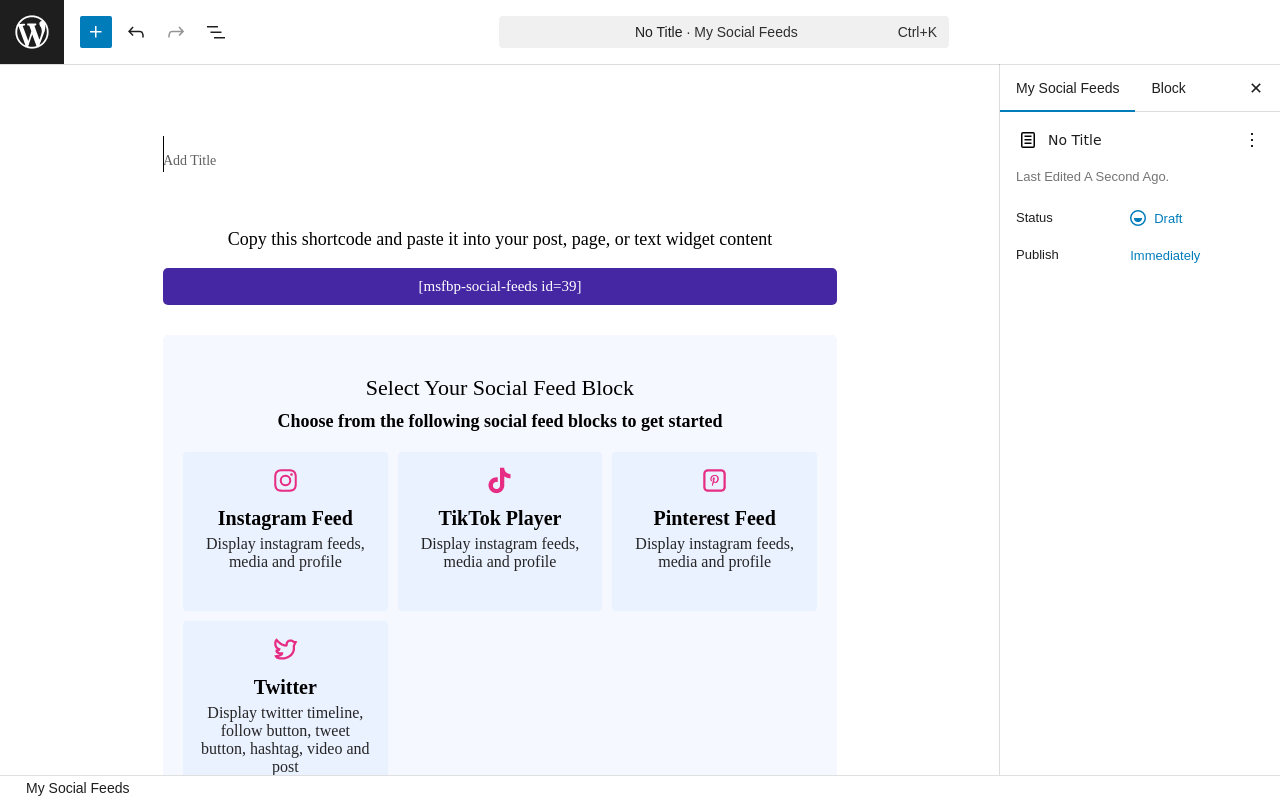The width and height of the screenshot is (1280, 800).
Task: Select the My Social Feeds sidebar tab
Action: 1067,88
